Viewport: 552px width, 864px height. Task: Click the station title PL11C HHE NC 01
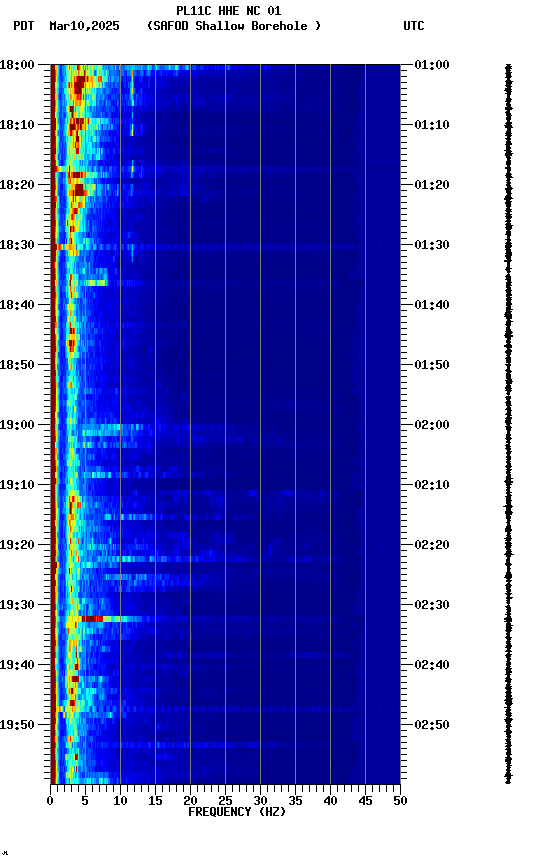click(x=229, y=11)
